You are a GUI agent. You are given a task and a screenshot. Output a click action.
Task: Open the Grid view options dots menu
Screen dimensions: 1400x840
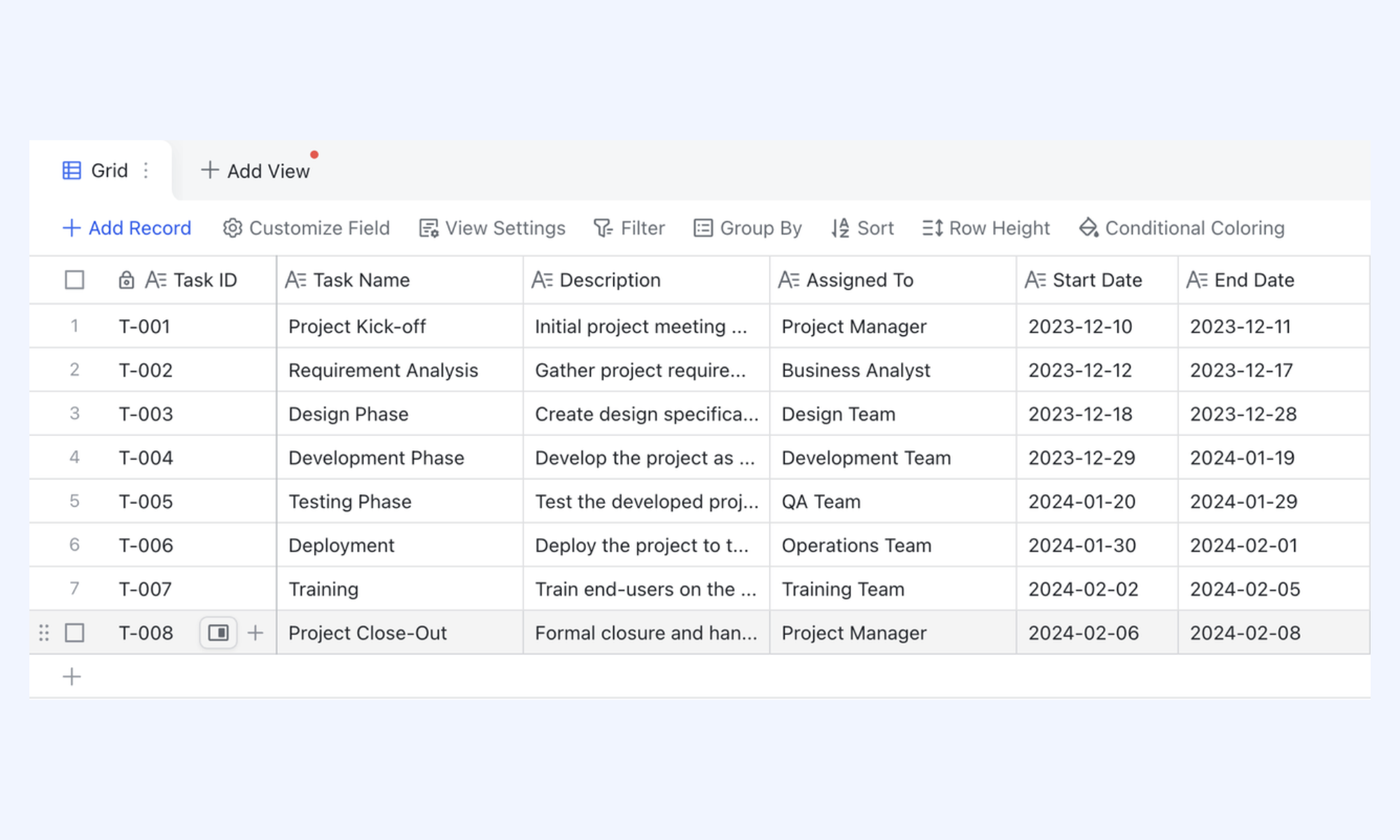click(146, 170)
